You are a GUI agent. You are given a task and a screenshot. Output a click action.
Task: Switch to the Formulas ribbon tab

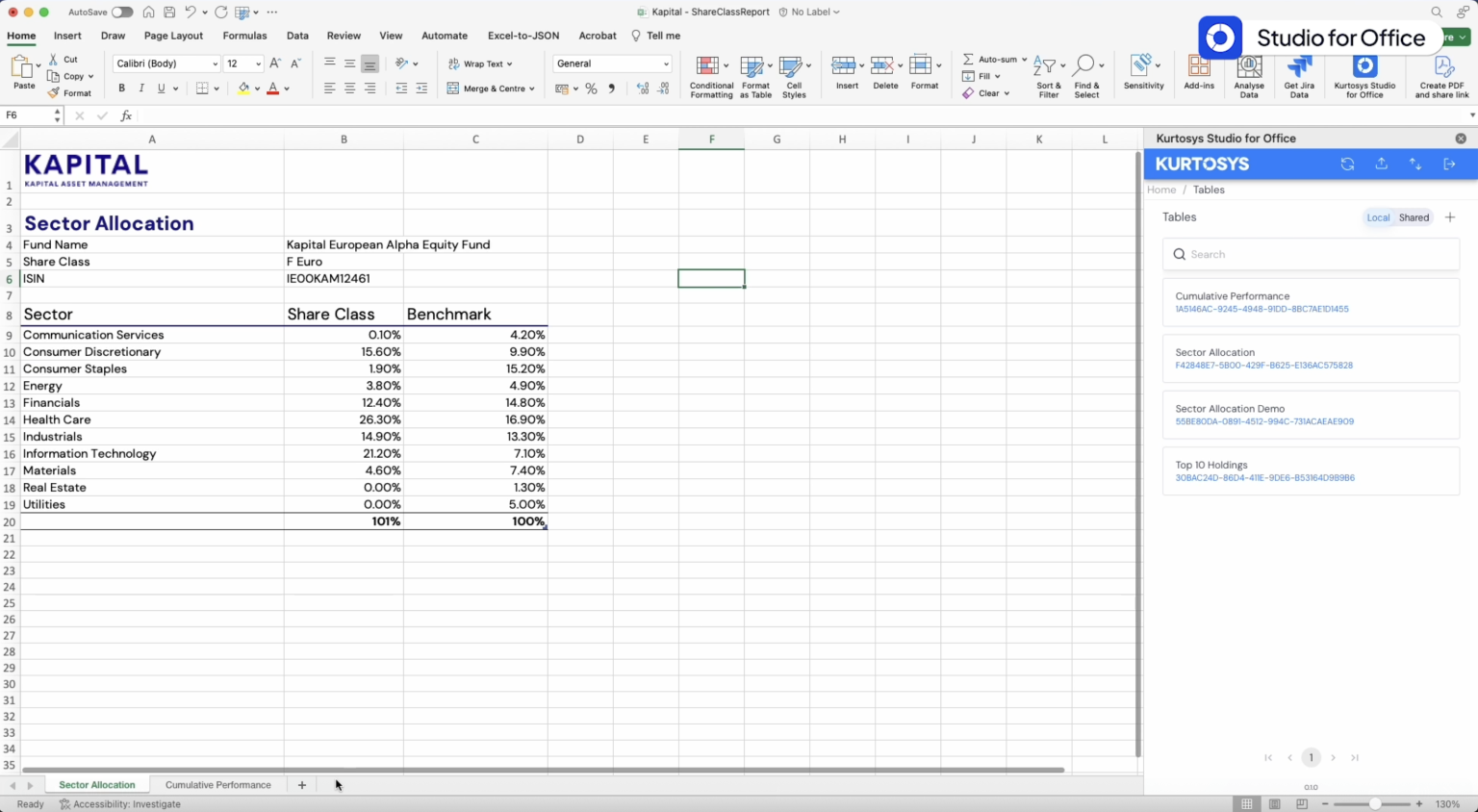pyautogui.click(x=244, y=36)
